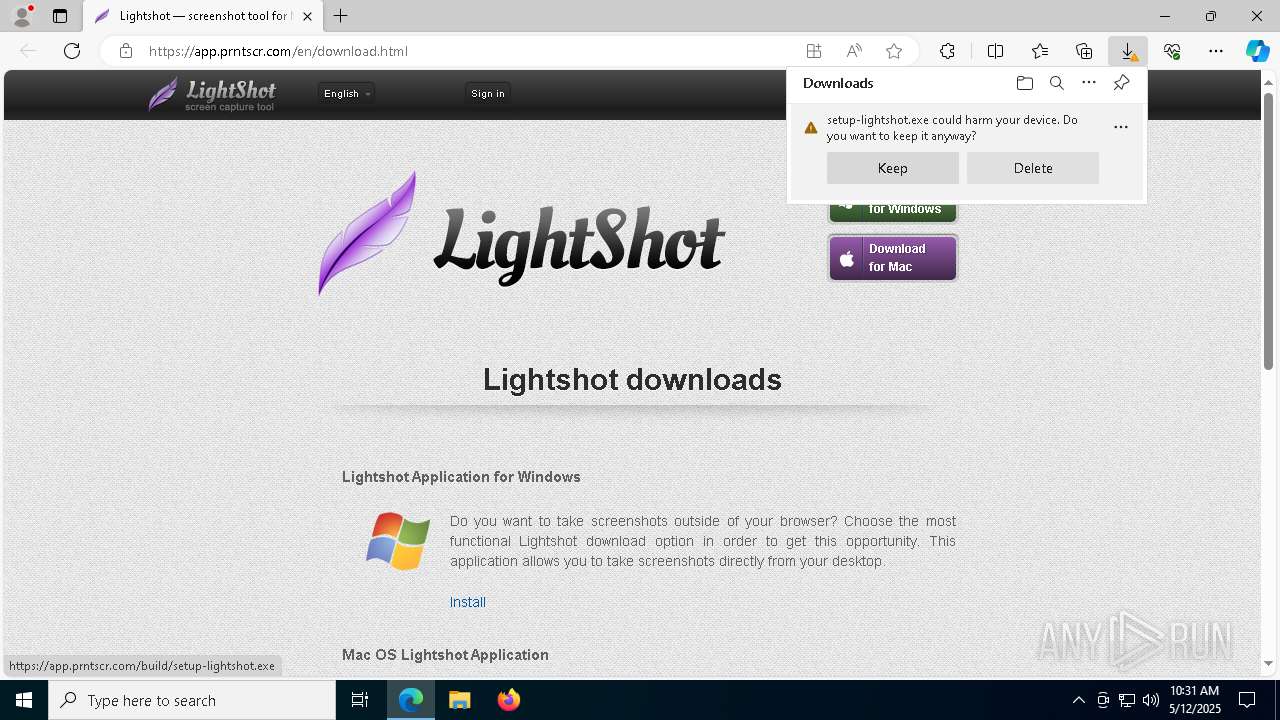Viewport: 1280px width, 720px height.
Task: Open the Windows Start menu
Action: point(24,700)
